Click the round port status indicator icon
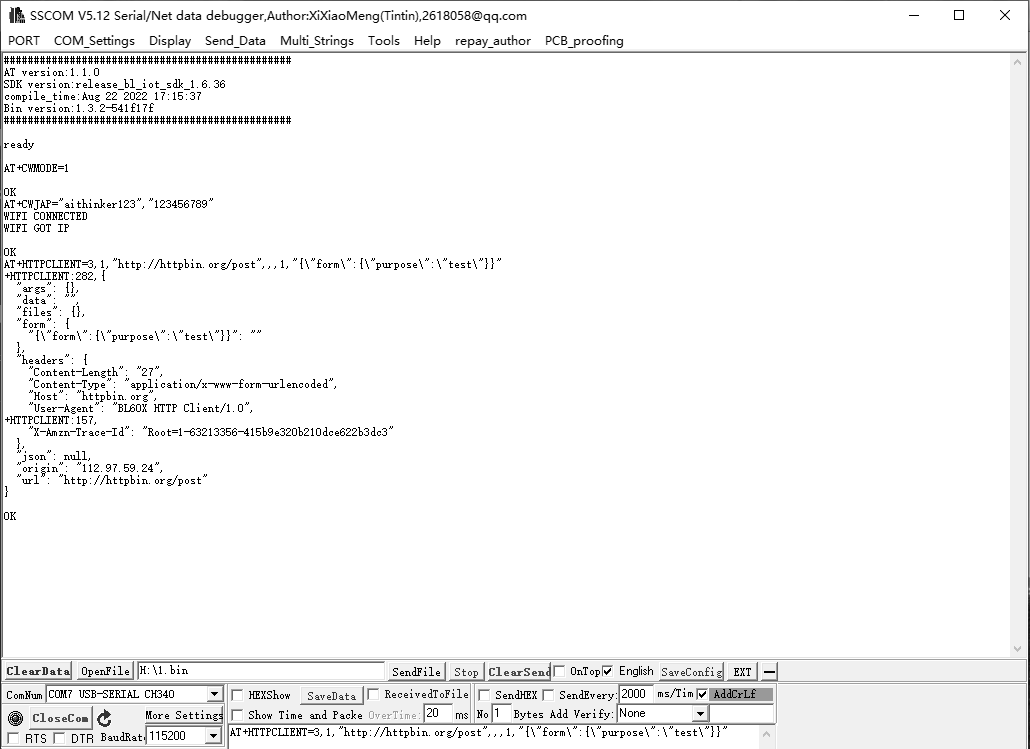Image resolution: width=1030 pixels, height=749 pixels. [16, 718]
